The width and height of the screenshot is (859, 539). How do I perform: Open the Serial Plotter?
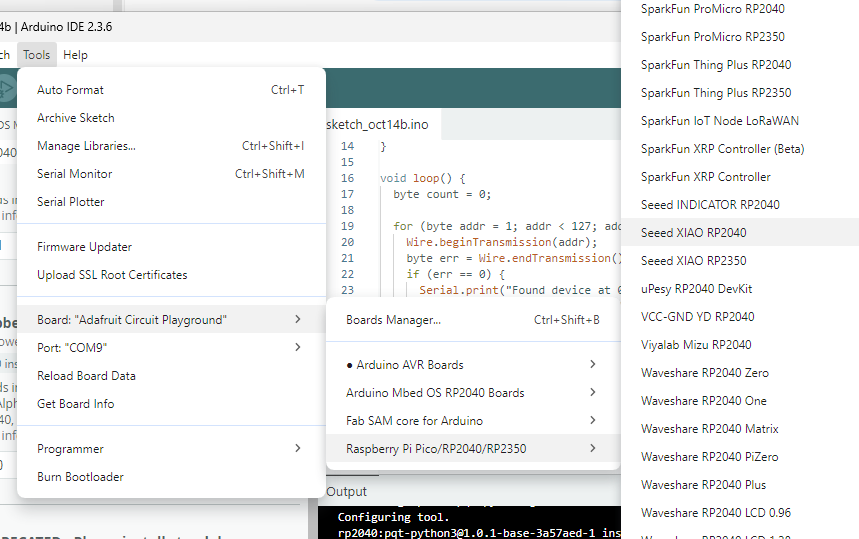70,202
